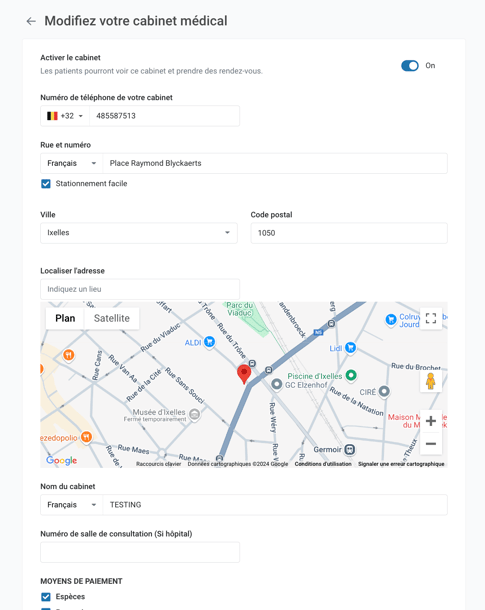This screenshot has height=610, width=485.
Task: Open the +32 country code dropdown
Action: pyautogui.click(x=65, y=116)
